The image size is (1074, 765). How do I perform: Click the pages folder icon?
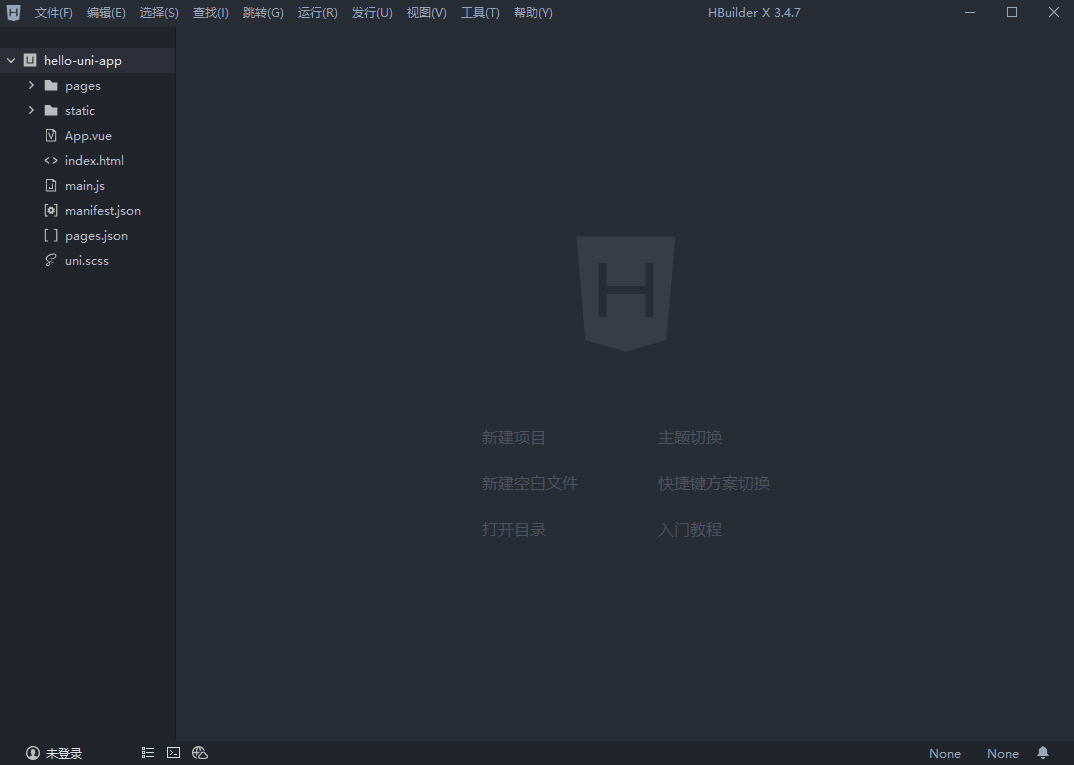coord(51,86)
